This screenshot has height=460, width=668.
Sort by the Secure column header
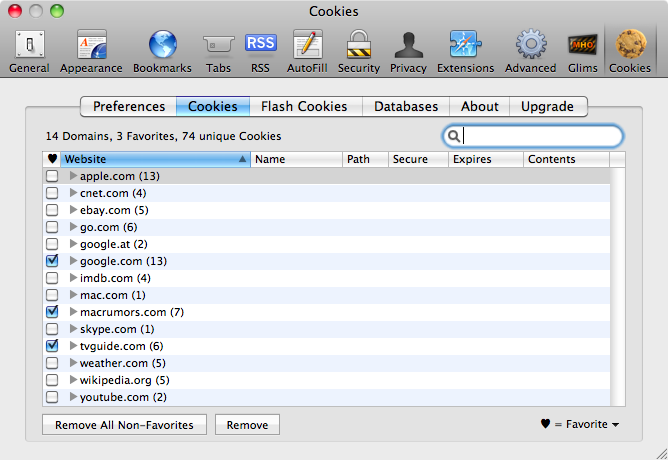point(418,159)
